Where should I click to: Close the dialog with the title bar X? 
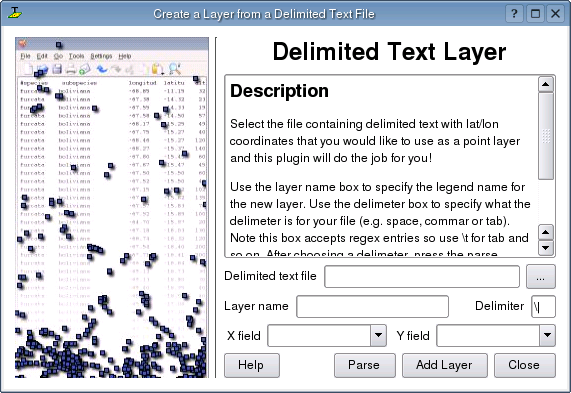pyautogui.click(x=556, y=14)
